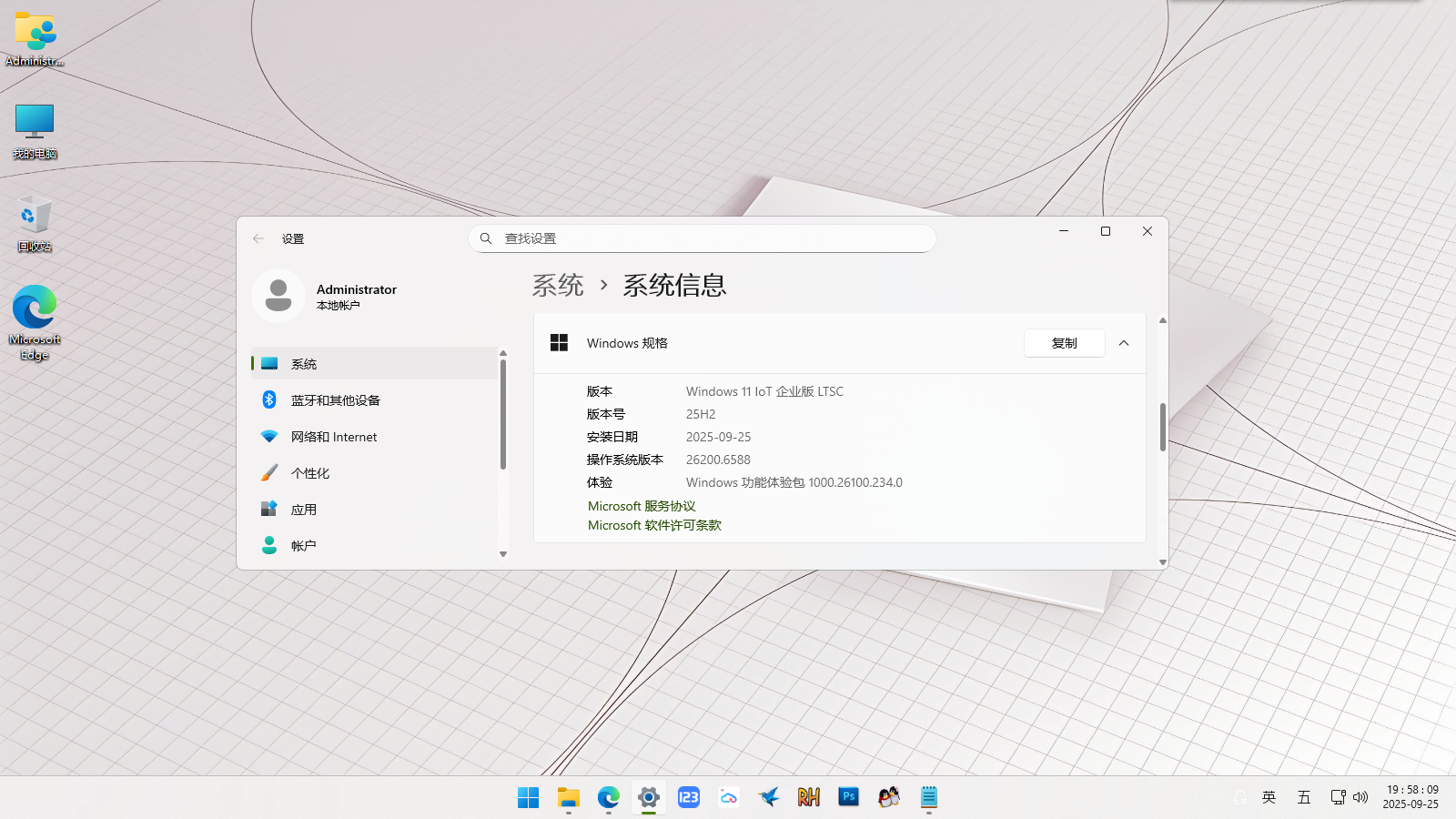Maximize the Settings window
This screenshot has width=1456, height=819.
pyautogui.click(x=1106, y=231)
